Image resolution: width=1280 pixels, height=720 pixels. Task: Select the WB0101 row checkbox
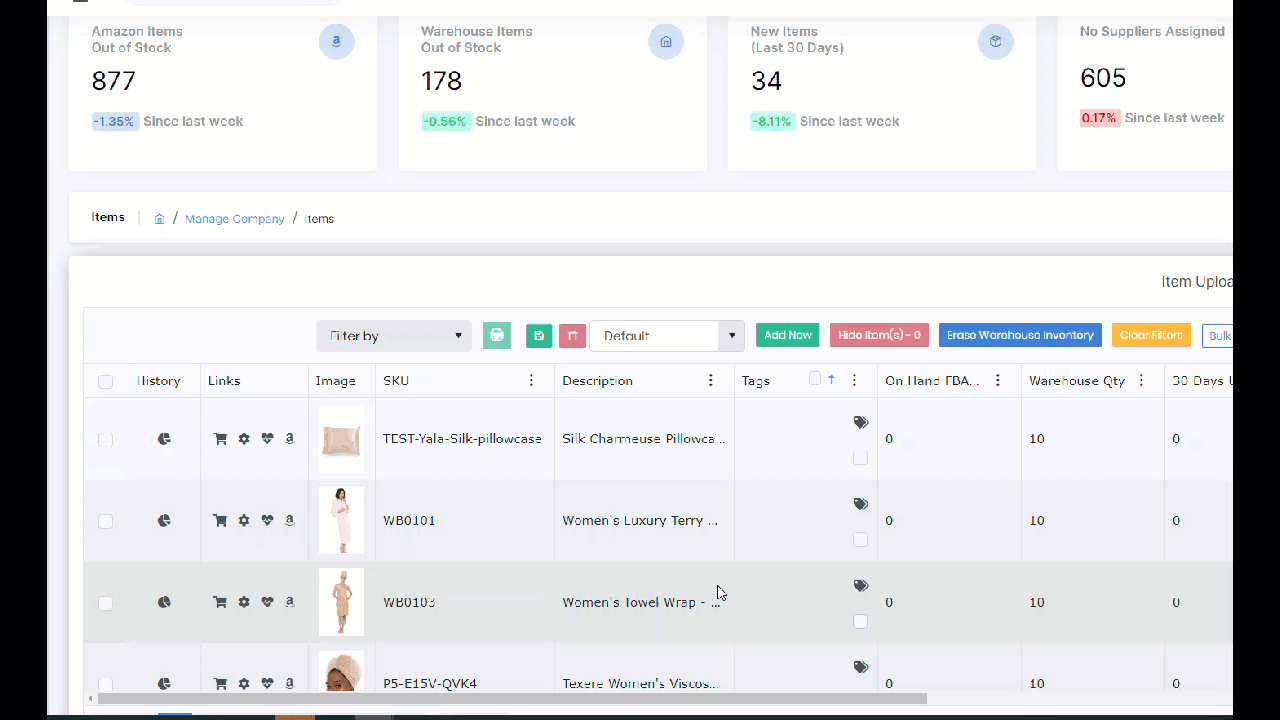(x=105, y=522)
